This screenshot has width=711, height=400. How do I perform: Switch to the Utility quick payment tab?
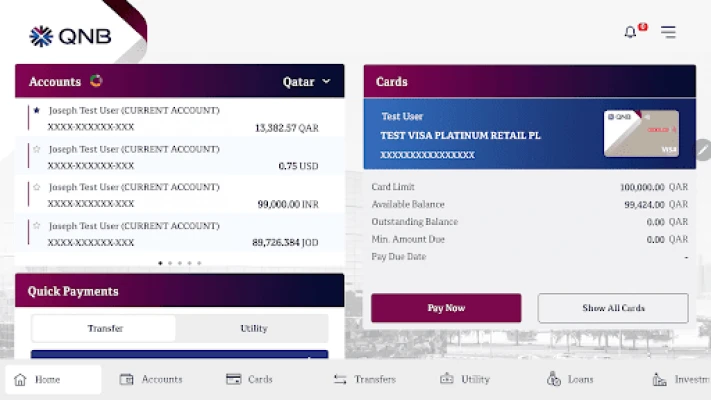(x=253, y=328)
